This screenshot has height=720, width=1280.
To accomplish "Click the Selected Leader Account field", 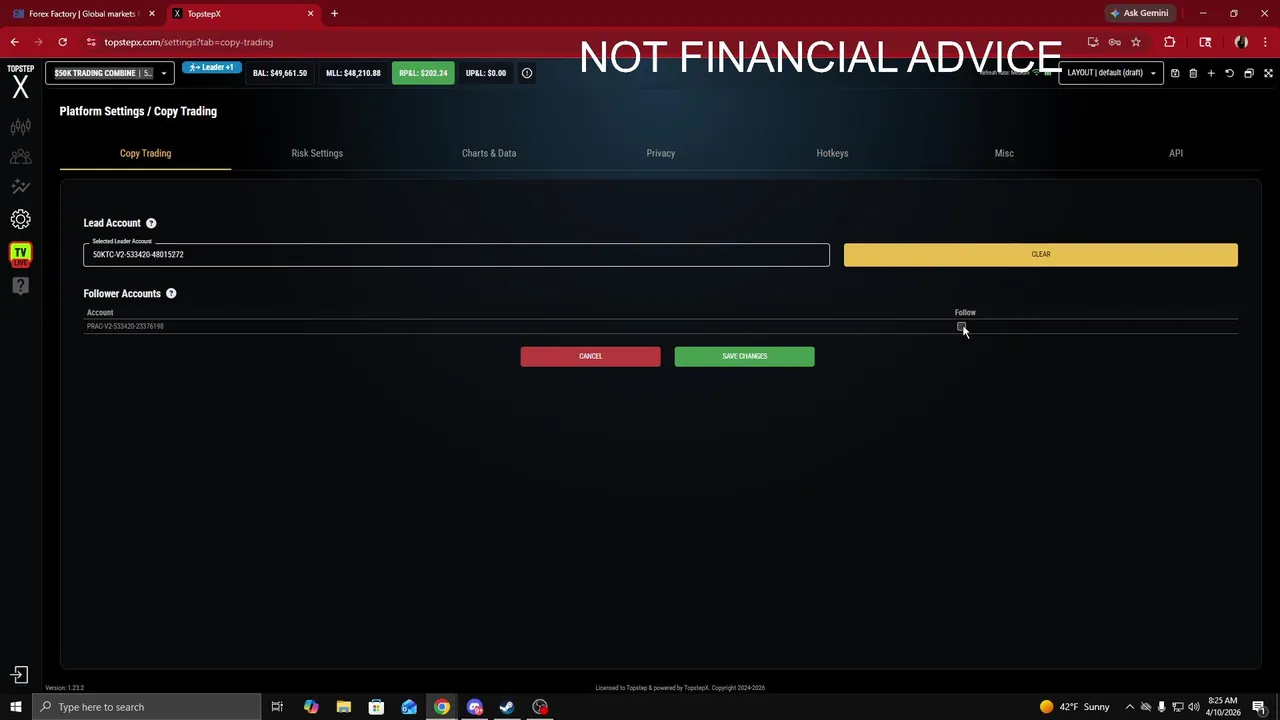I will pyautogui.click(x=456, y=254).
